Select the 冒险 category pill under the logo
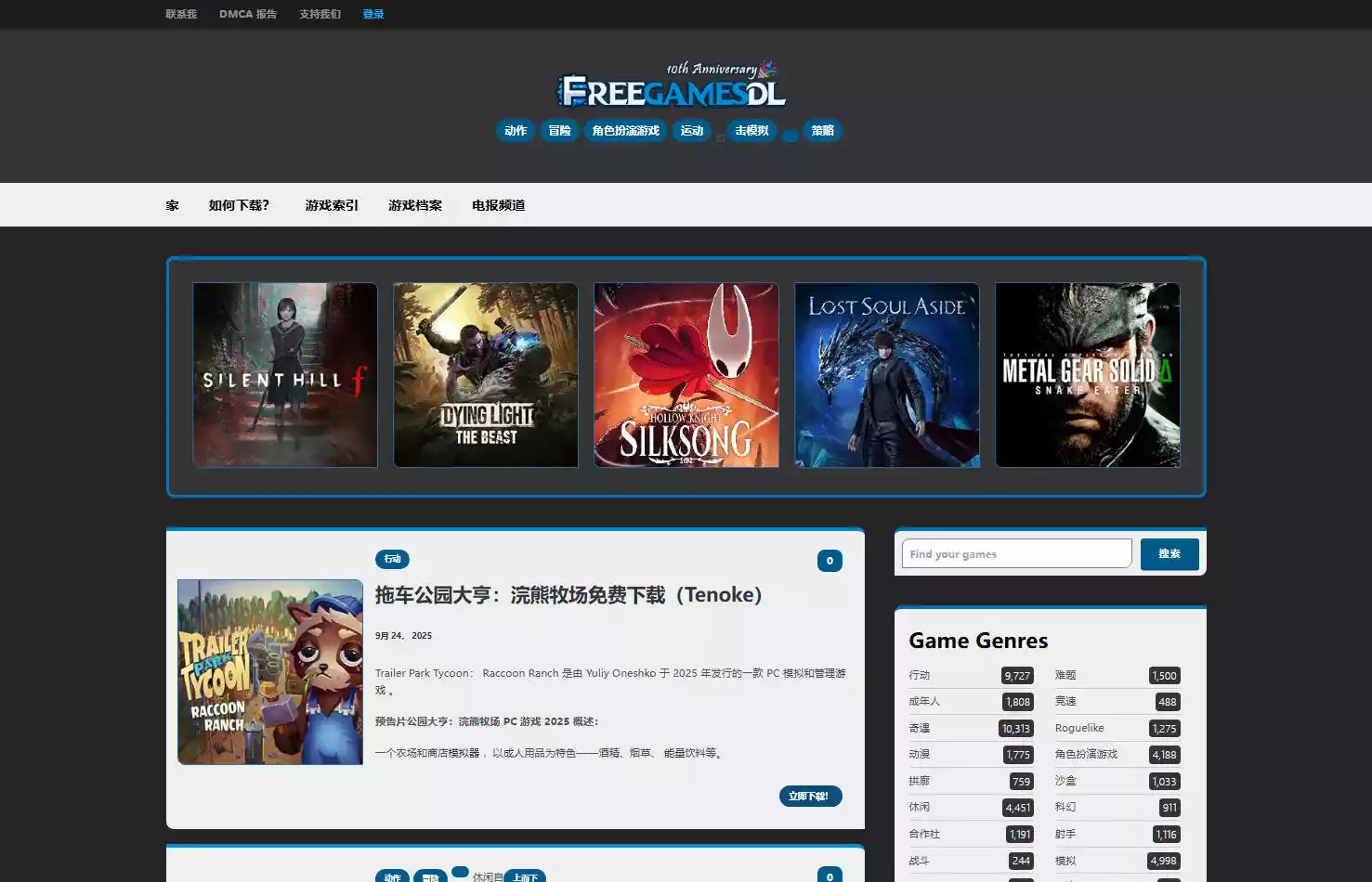This screenshot has width=1372, height=882. 559,131
